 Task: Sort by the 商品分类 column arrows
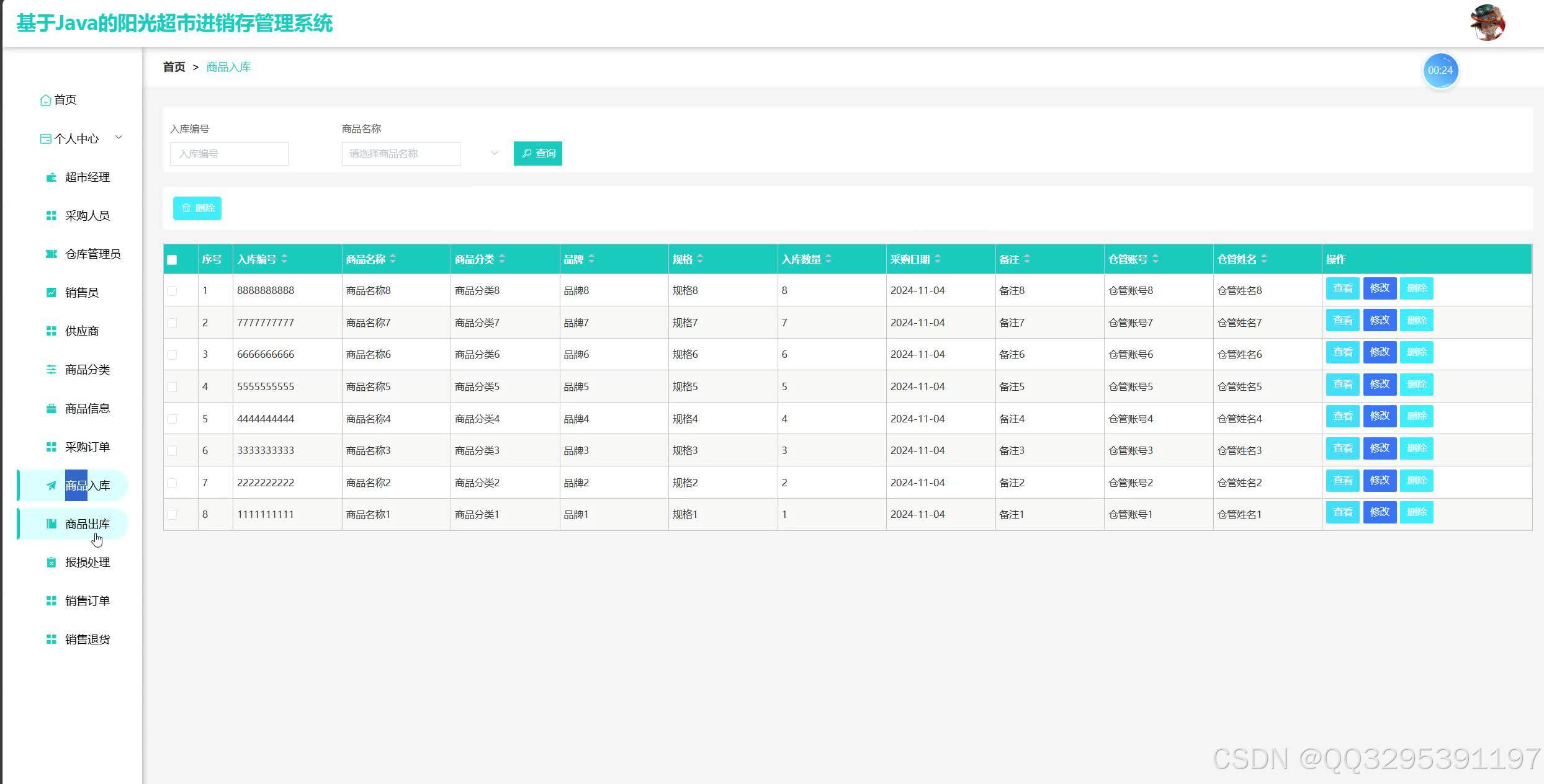pyautogui.click(x=502, y=259)
